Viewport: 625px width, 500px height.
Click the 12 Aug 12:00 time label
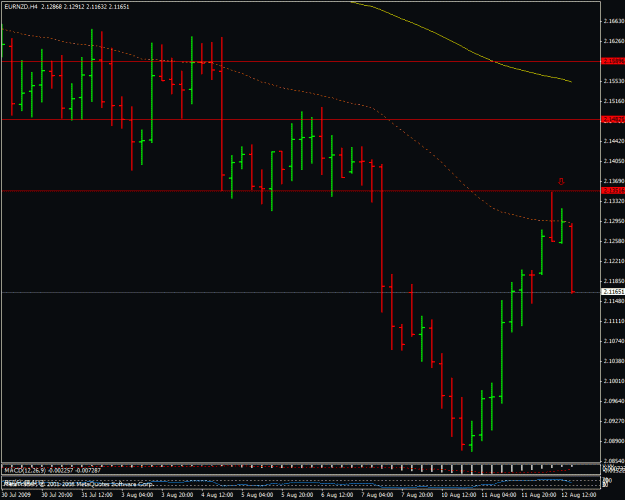[x=578, y=495]
